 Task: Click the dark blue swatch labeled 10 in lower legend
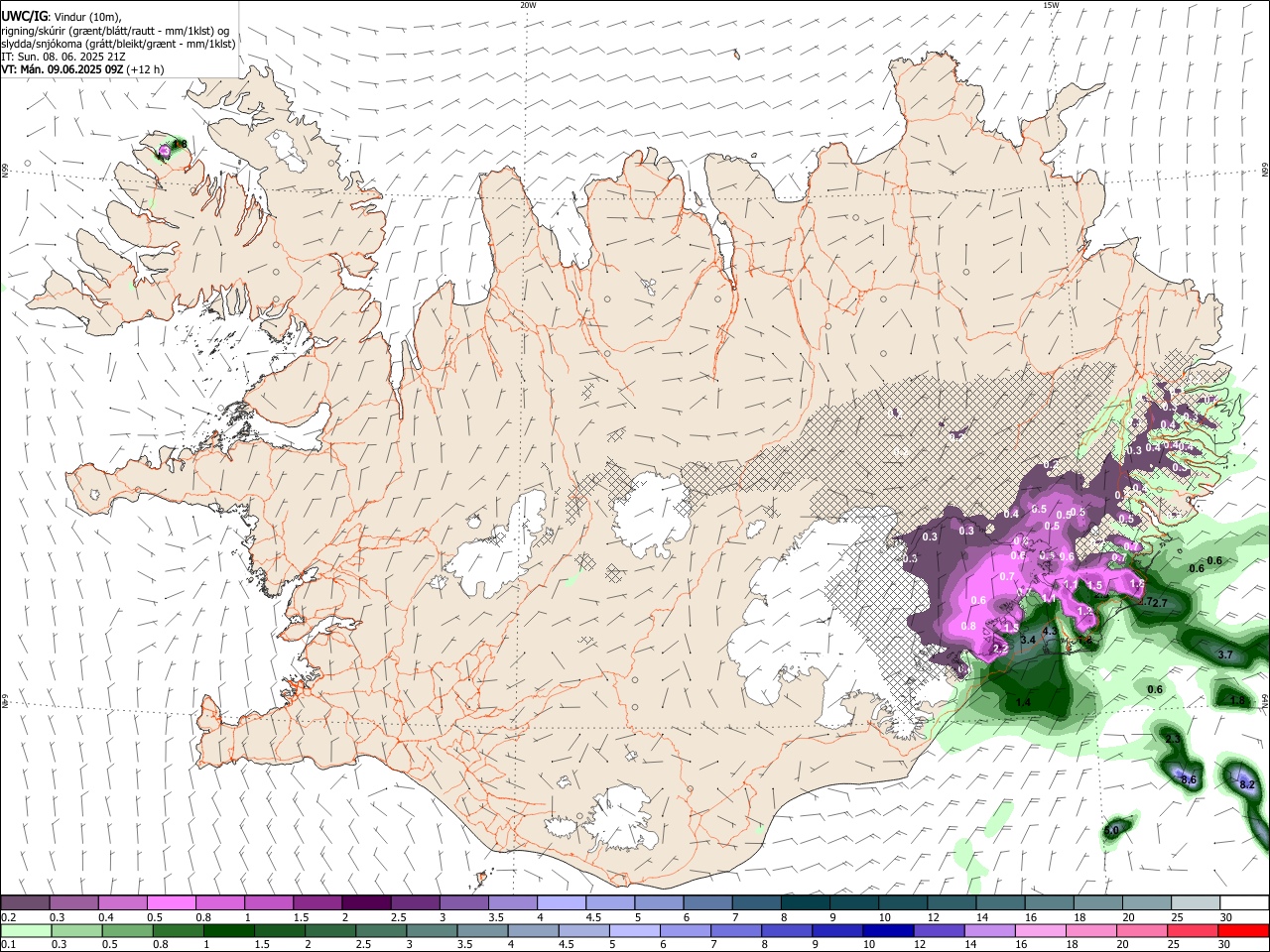(x=887, y=930)
